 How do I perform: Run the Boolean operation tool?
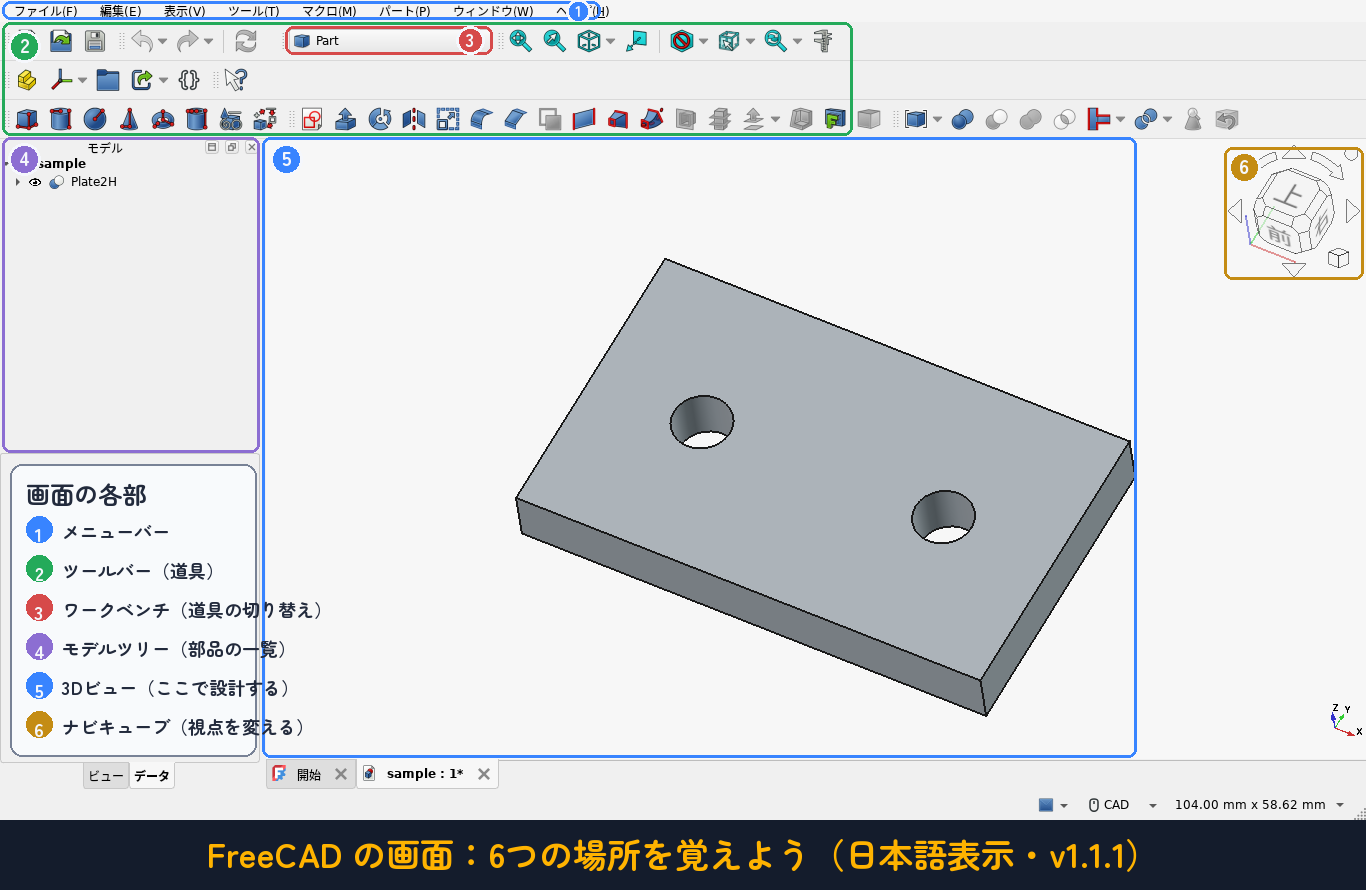(x=963, y=119)
